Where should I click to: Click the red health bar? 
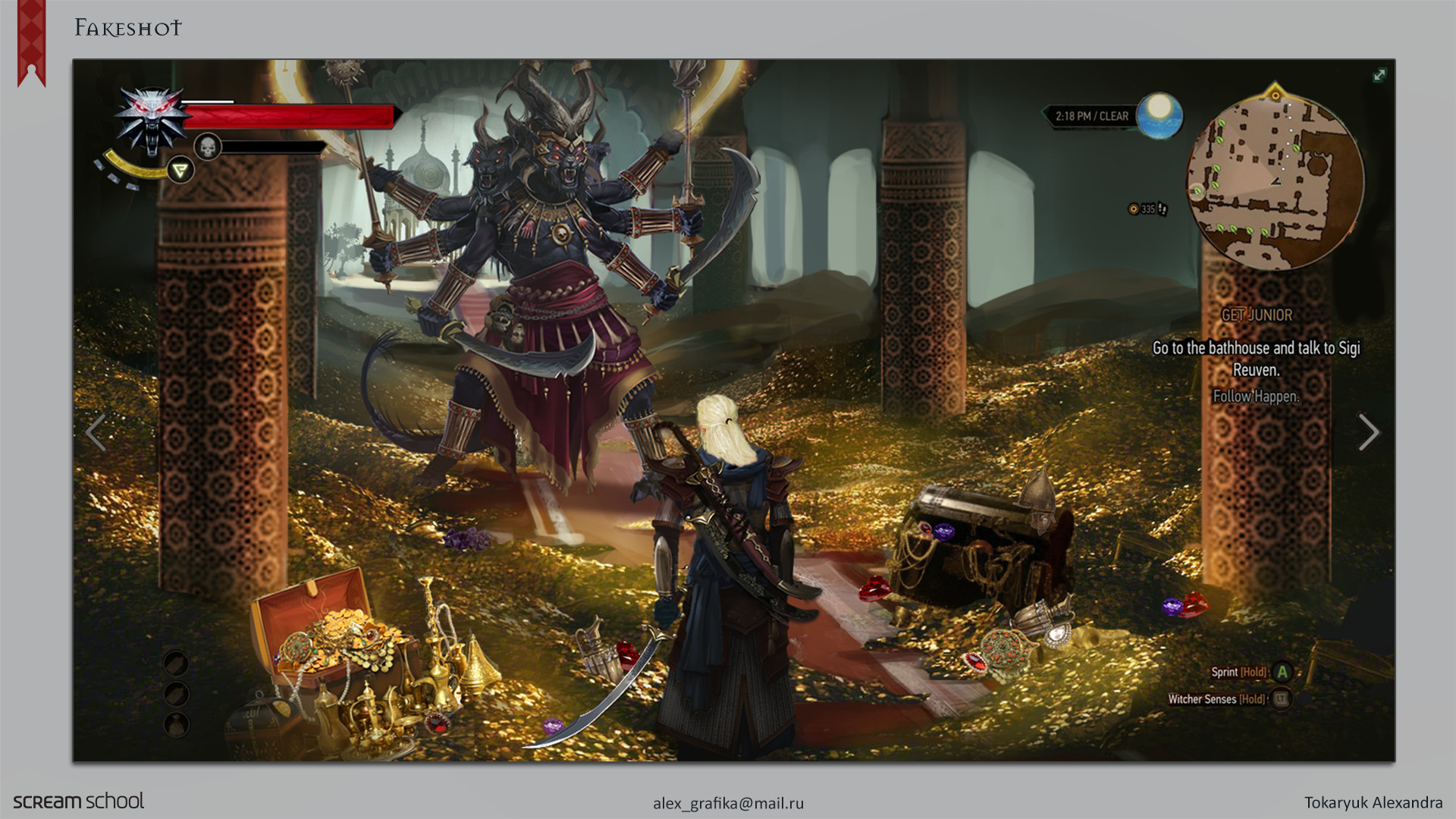coord(290,116)
